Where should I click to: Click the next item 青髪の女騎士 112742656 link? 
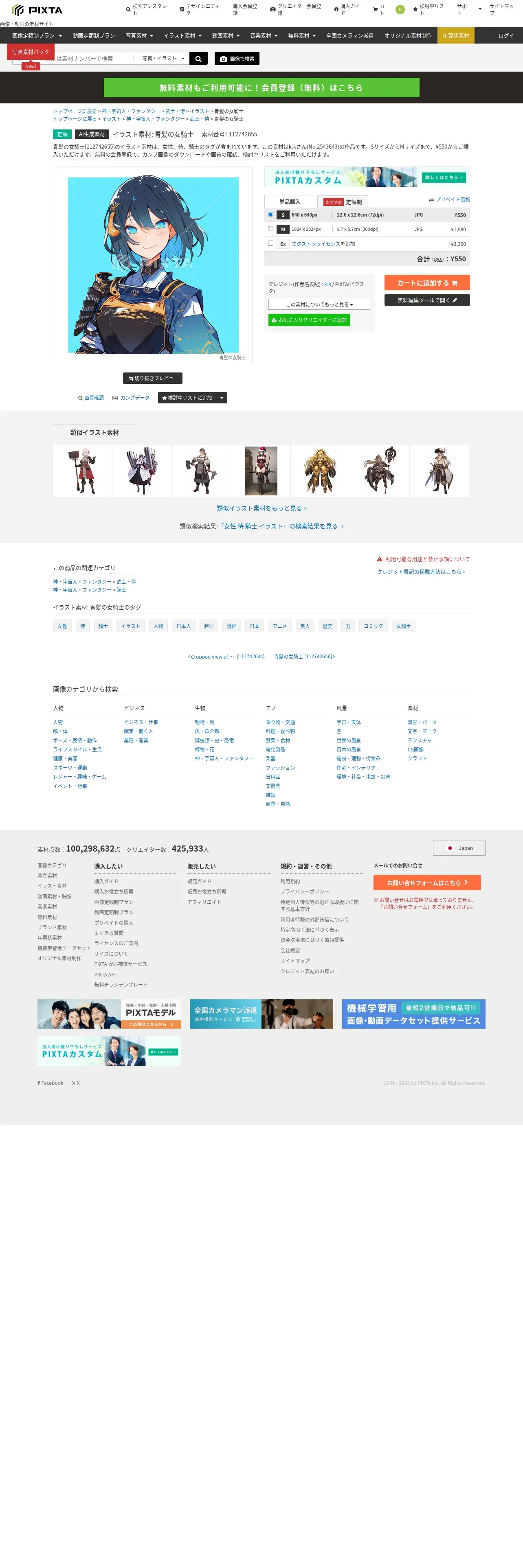click(x=304, y=656)
